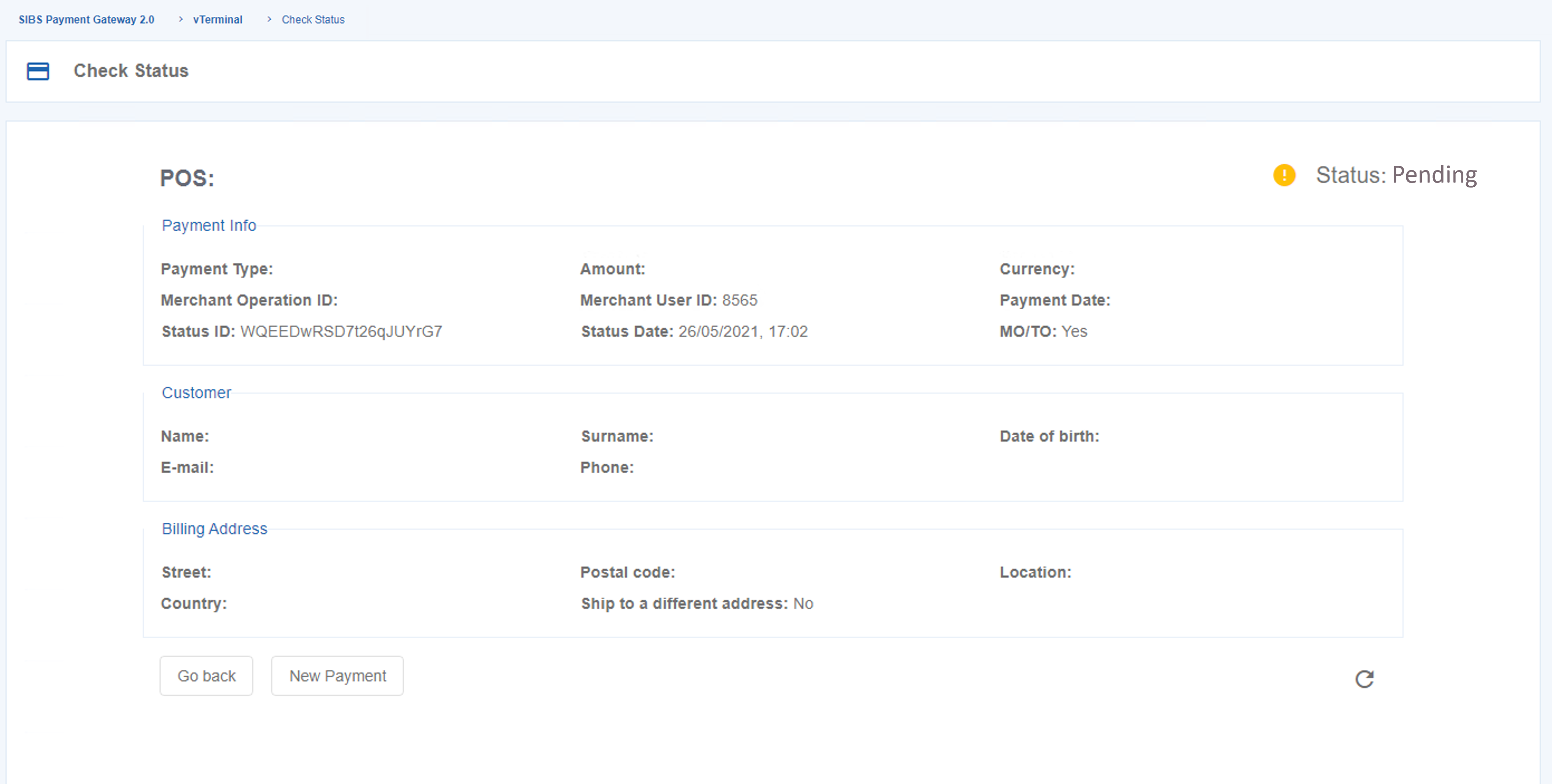
Task: Click the Status: Pending text
Action: pyautogui.click(x=1396, y=175)
